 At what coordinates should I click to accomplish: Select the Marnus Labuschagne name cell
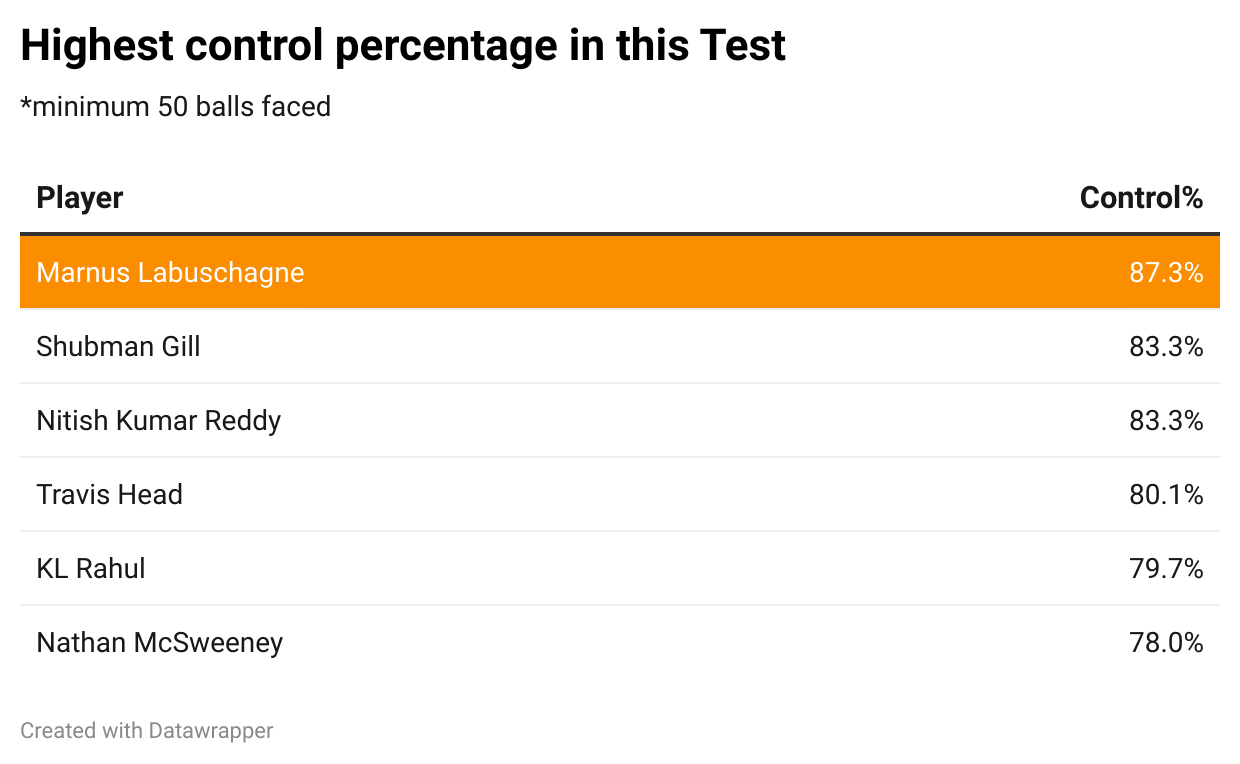point(170,272)
